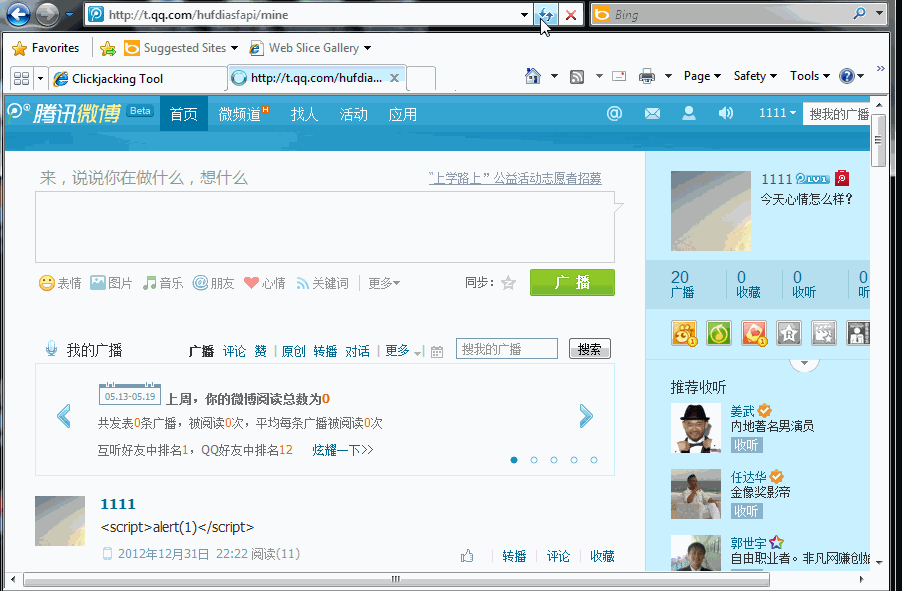
Task: Click the speaker notification icon in header
Action: click(726, 113)
